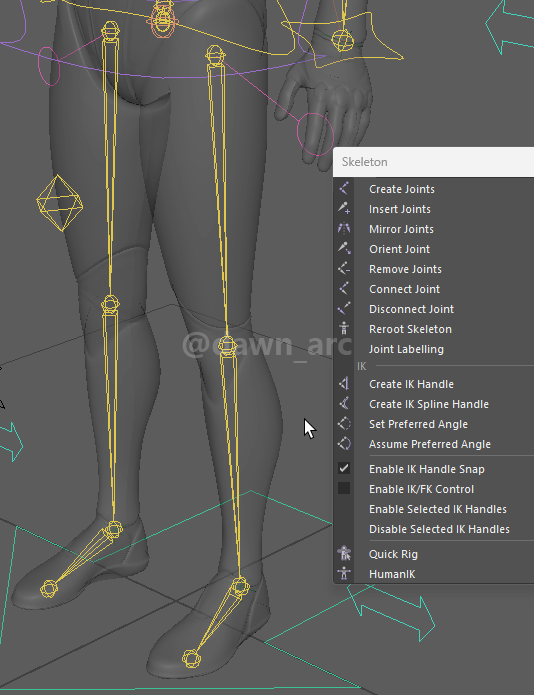Select the yellow diamond knee pole-vector control
This screenshot has height=695, width=534.
[x=59, y=203]
